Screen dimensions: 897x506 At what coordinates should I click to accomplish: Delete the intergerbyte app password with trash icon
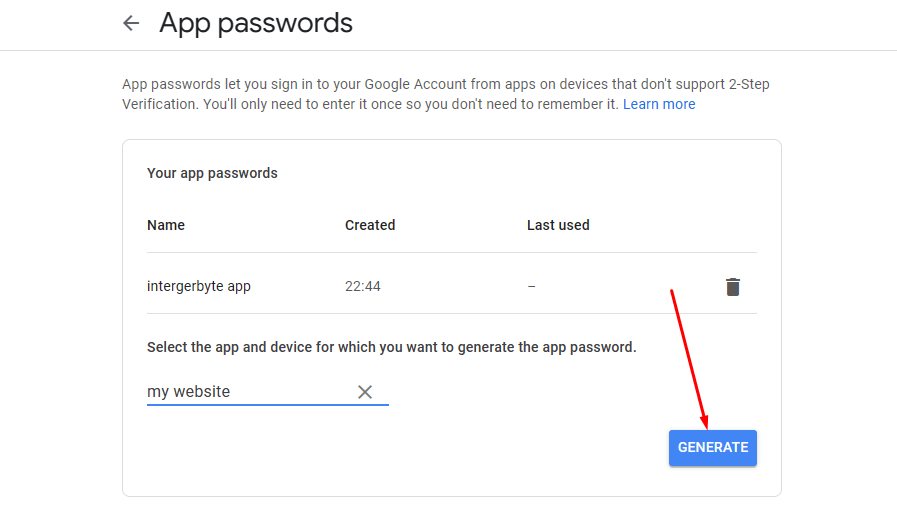pyautogui.click(x=733, y=286)
